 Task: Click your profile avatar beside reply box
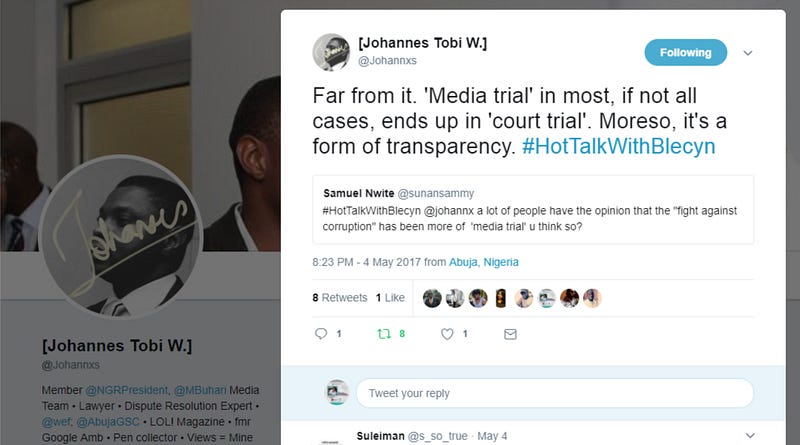click(x=337, y=392)
